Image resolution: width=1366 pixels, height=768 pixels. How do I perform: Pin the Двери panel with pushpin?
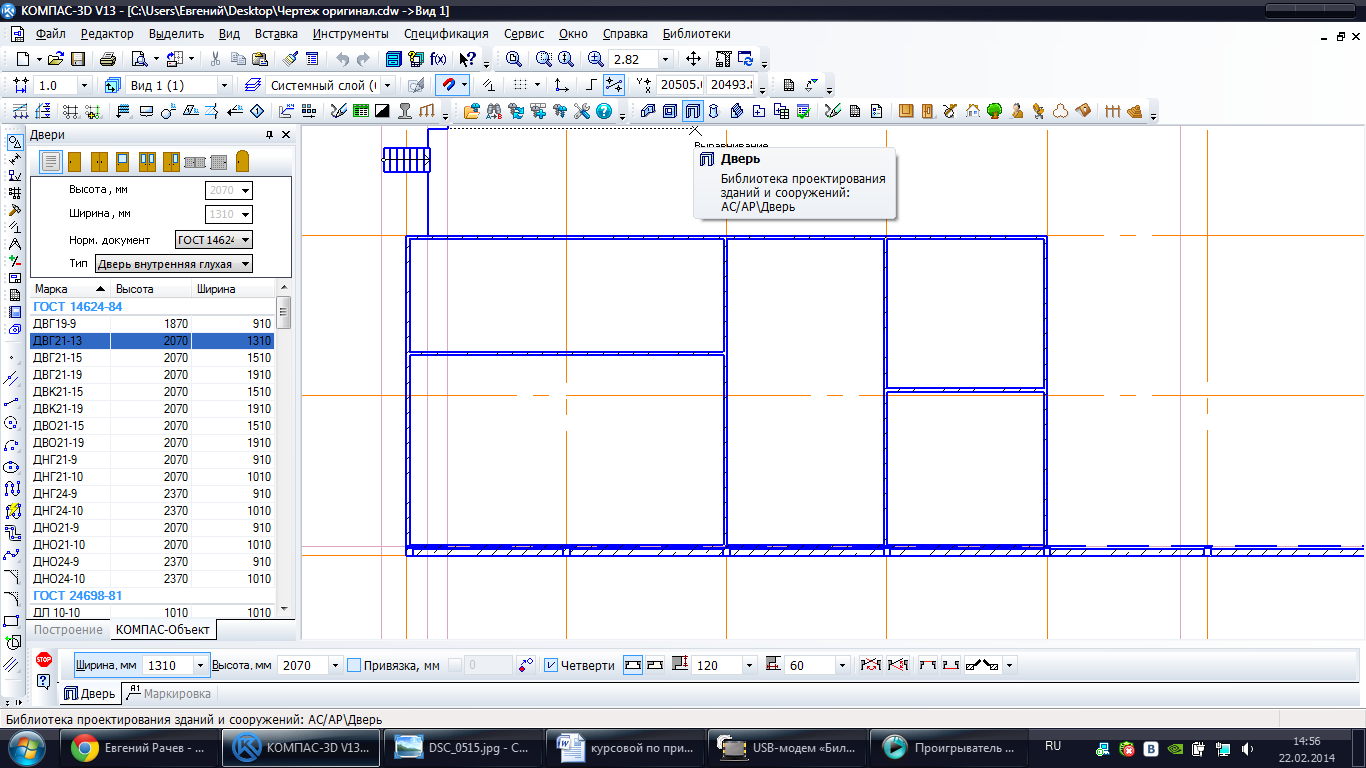269,134
